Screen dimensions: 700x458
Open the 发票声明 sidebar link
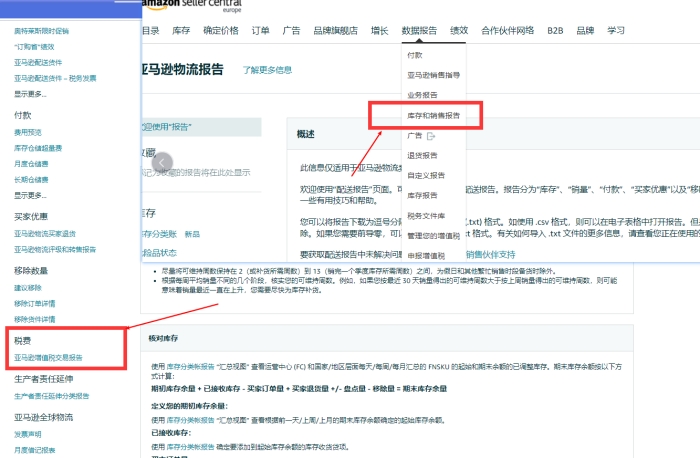[x=28, y=434]
